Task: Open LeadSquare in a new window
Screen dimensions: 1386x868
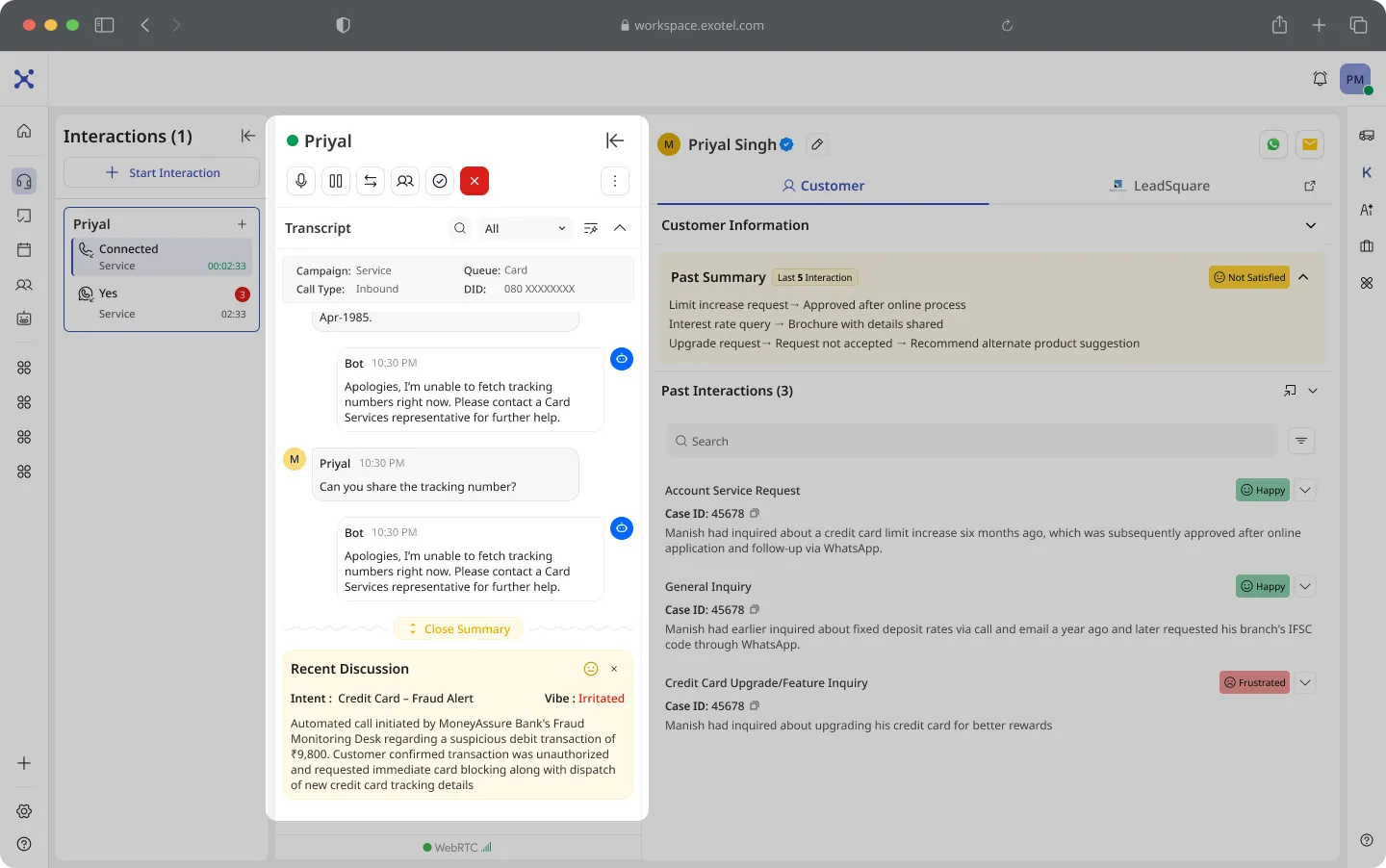Action: click(x=1310, y=186)
